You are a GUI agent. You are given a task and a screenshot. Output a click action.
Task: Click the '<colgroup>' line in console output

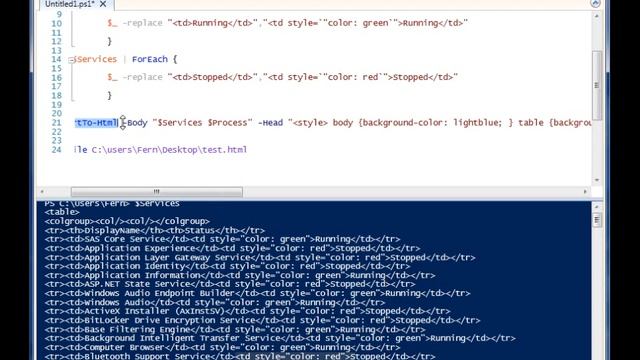tap(127, 221)
